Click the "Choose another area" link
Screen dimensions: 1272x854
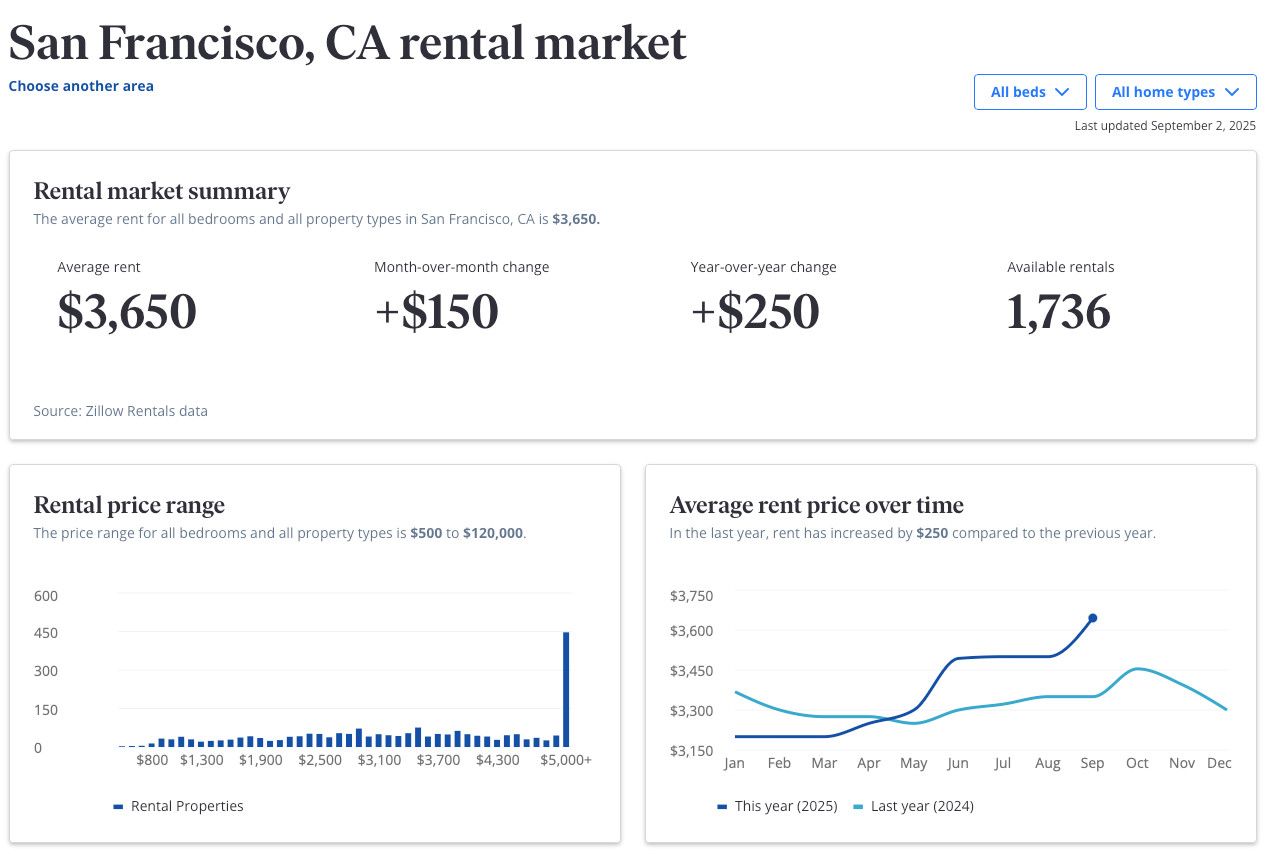[x=81, y=86]
